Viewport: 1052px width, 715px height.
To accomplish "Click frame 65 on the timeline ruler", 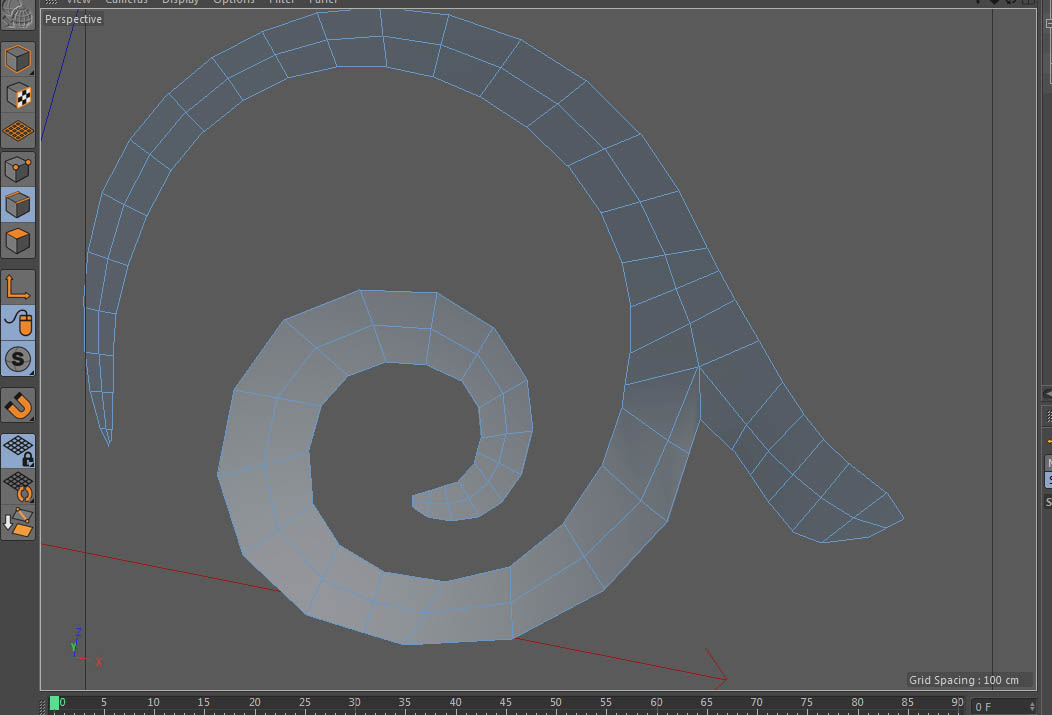I will coord(706,702).
